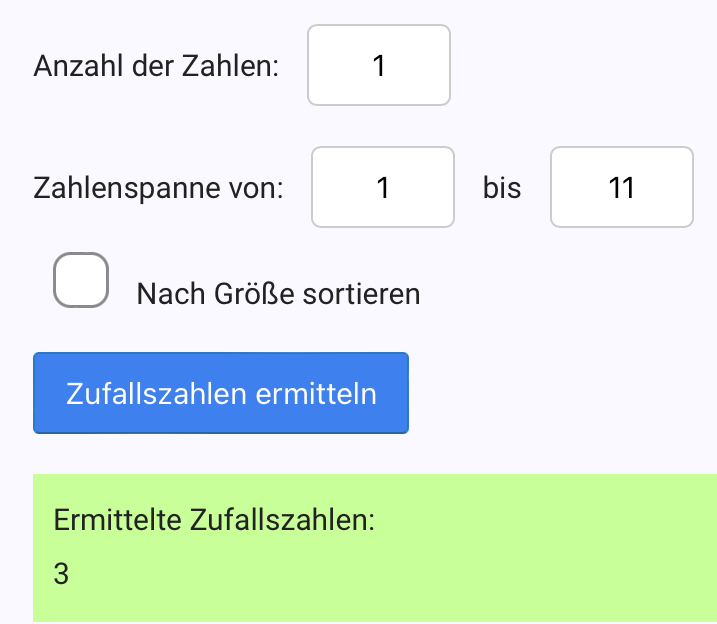Focus the "Zahlenspanne von" minimum value field
Screen dimensions: 717x624
pos(383,188)
